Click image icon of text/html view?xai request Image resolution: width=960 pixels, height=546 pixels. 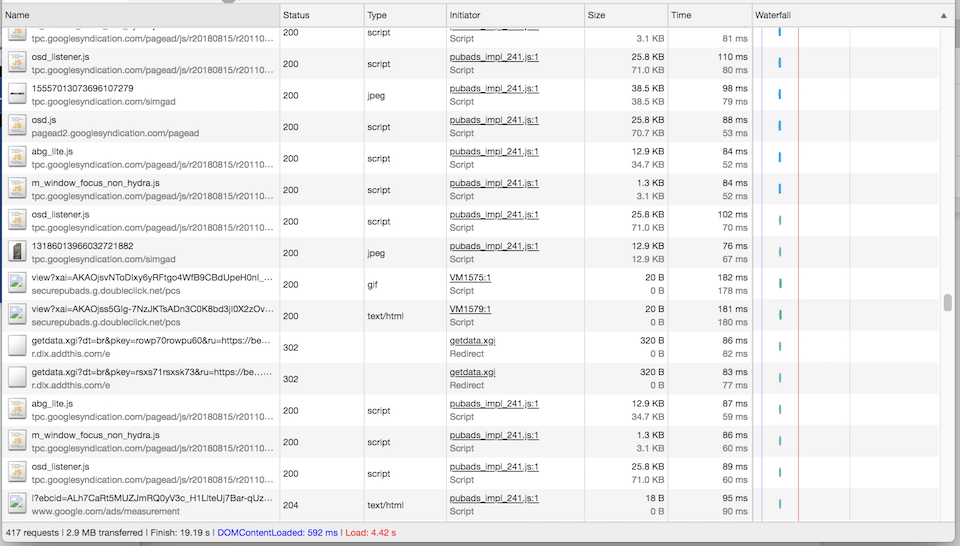click(x=17, y=315)
